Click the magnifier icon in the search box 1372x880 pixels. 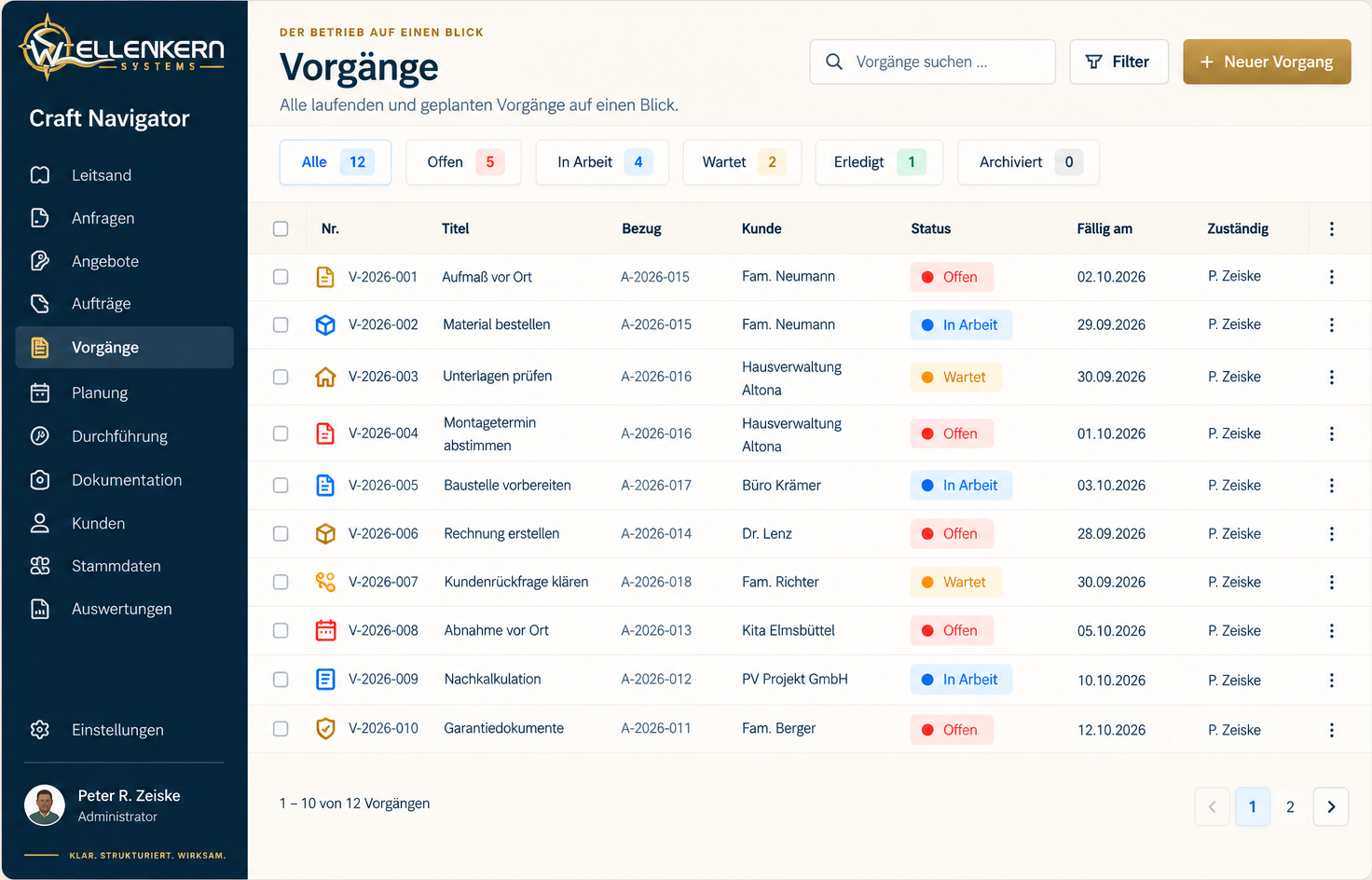834,62
